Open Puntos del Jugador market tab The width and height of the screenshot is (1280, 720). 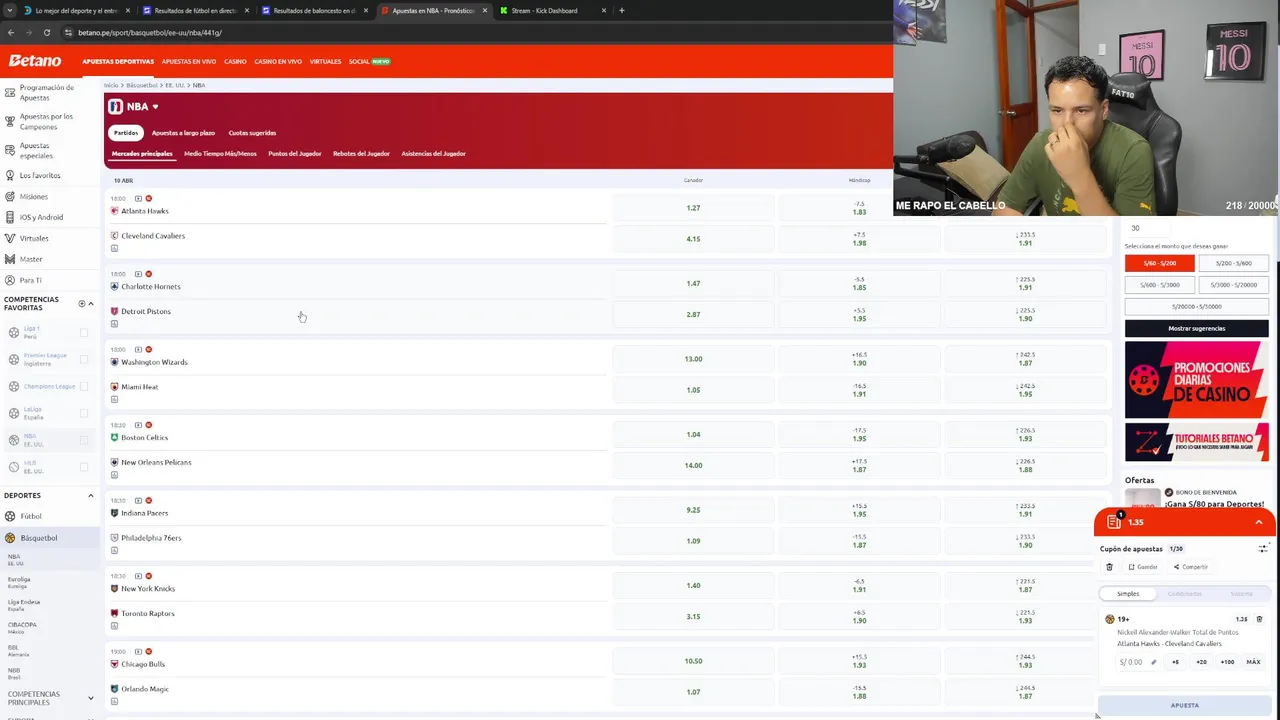294,154
